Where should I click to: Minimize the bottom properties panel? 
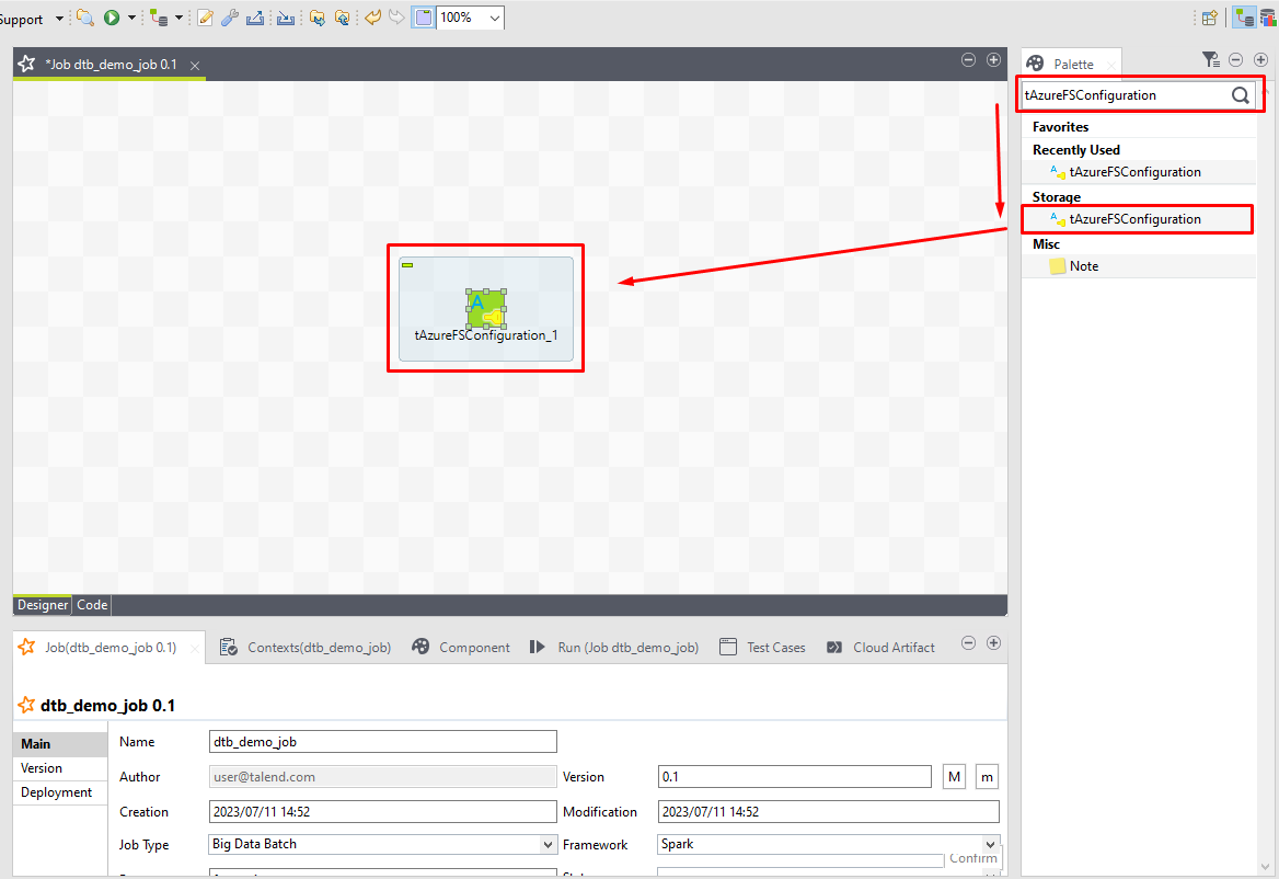(968, 643)
